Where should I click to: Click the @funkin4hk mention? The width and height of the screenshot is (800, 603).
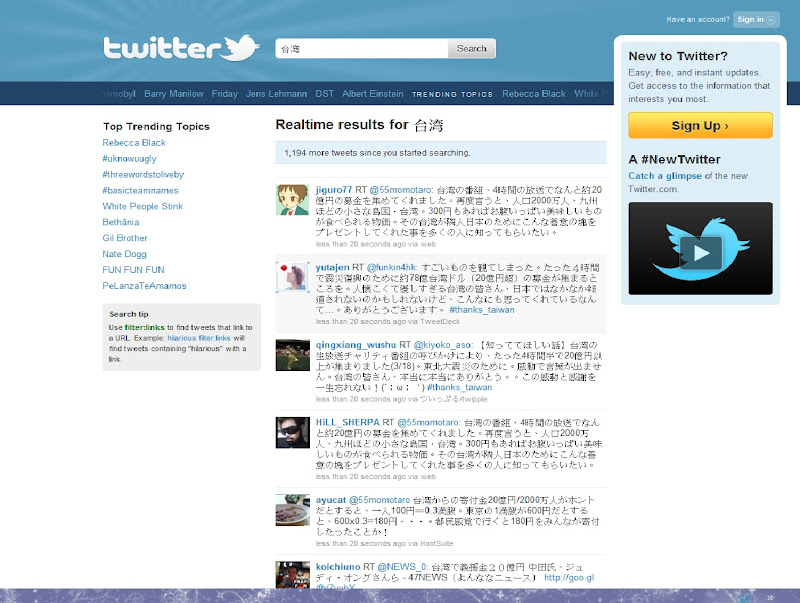coord(392,267)
